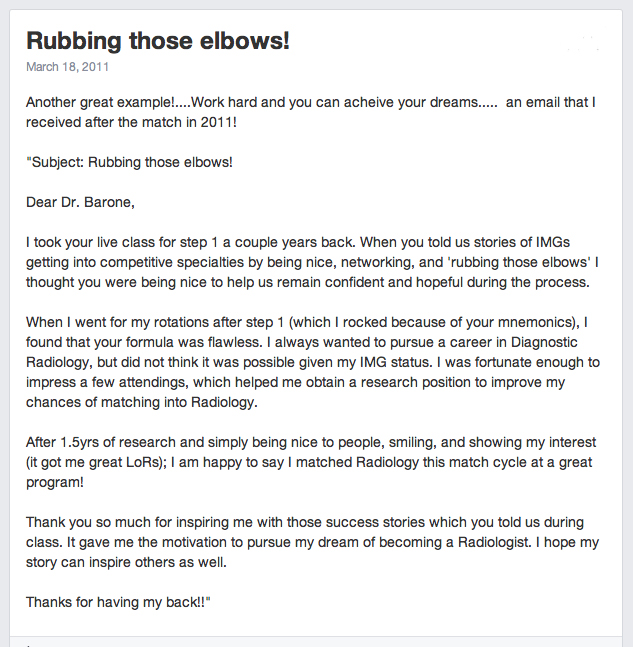Click the words 'Diagnostic Radiology' in the text
Screen dimensions: 633x647
point(544,342)
